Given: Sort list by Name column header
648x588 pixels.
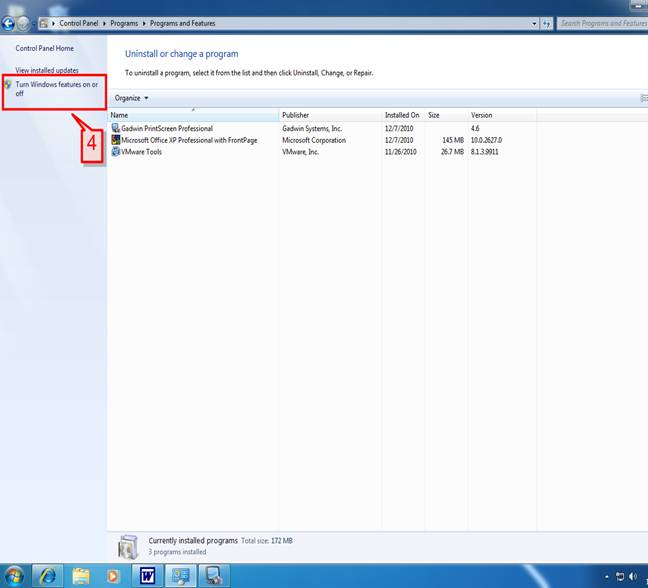Looking at the screenshot, I should pyautogui.click(x=193, y=115).
